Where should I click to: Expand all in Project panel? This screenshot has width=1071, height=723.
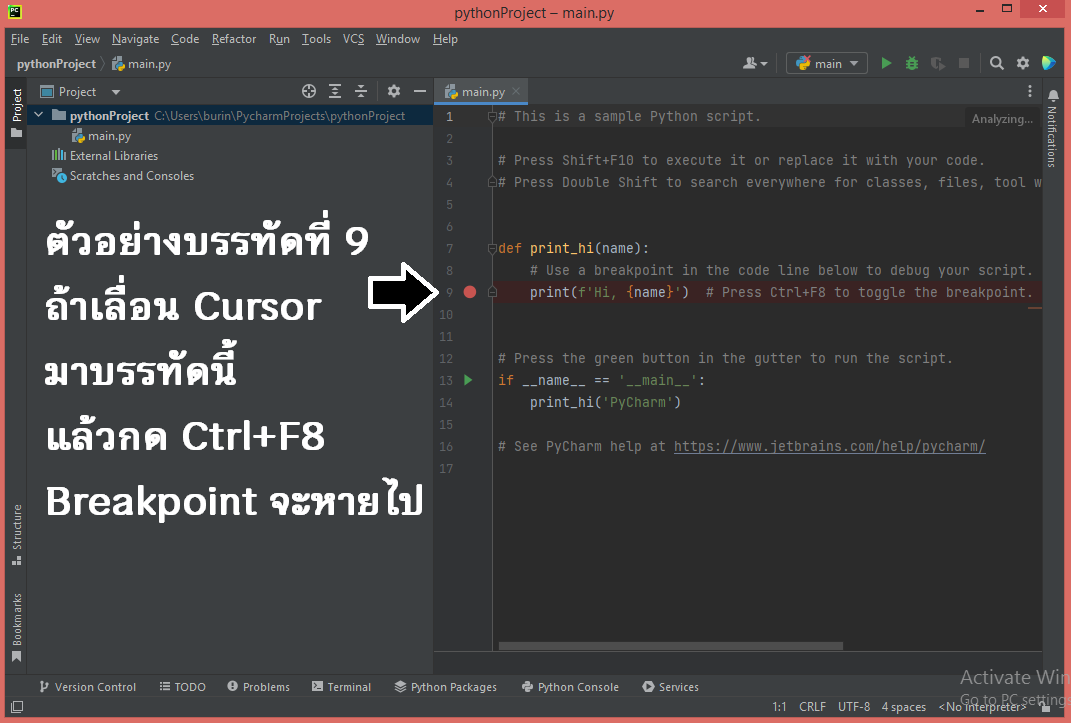point(335,91)
